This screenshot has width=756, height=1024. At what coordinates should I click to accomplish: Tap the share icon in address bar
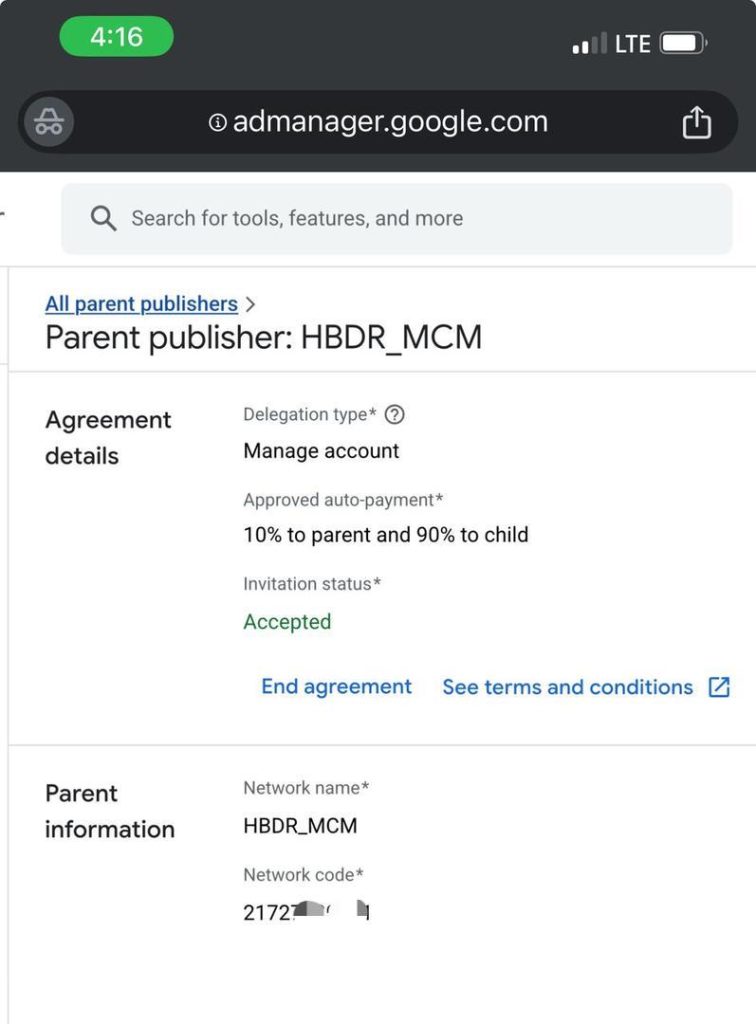coord(697,122)
